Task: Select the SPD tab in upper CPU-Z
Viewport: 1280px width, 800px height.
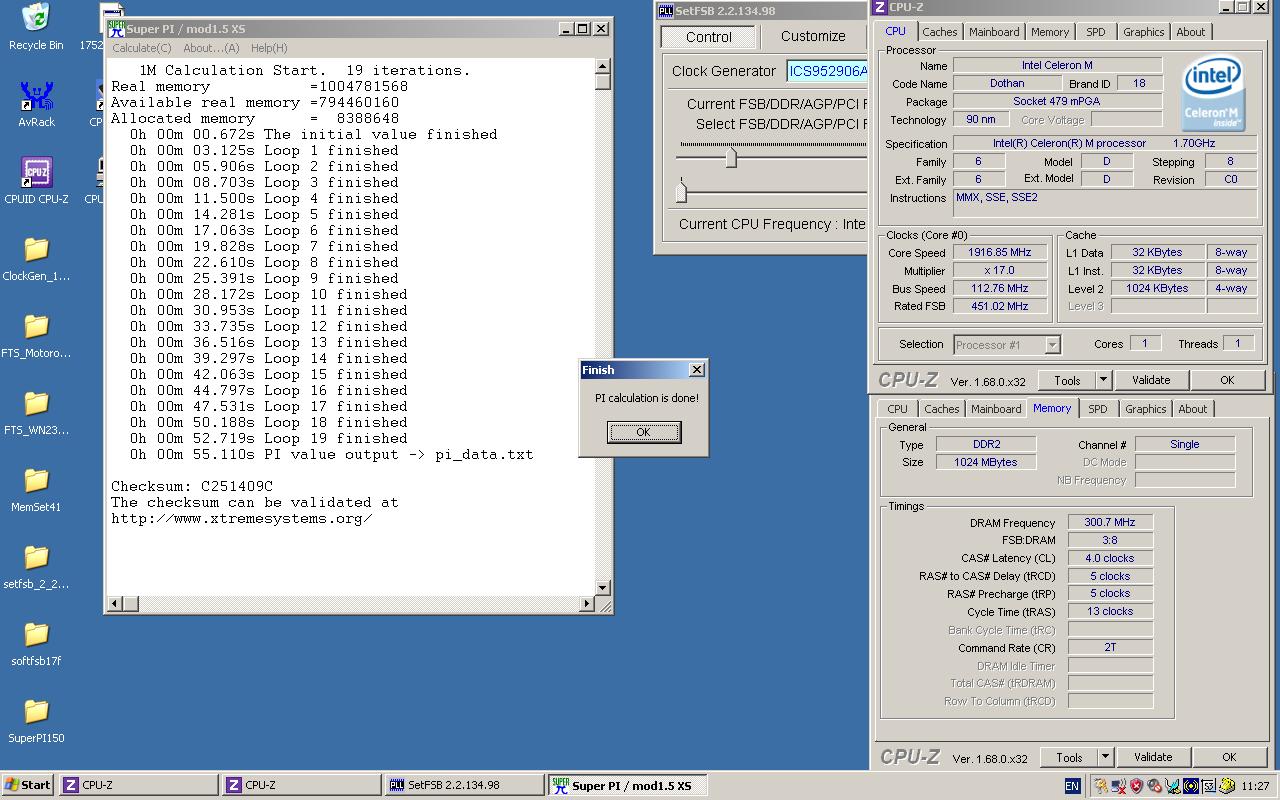Action: click(x=1096, y=32)
